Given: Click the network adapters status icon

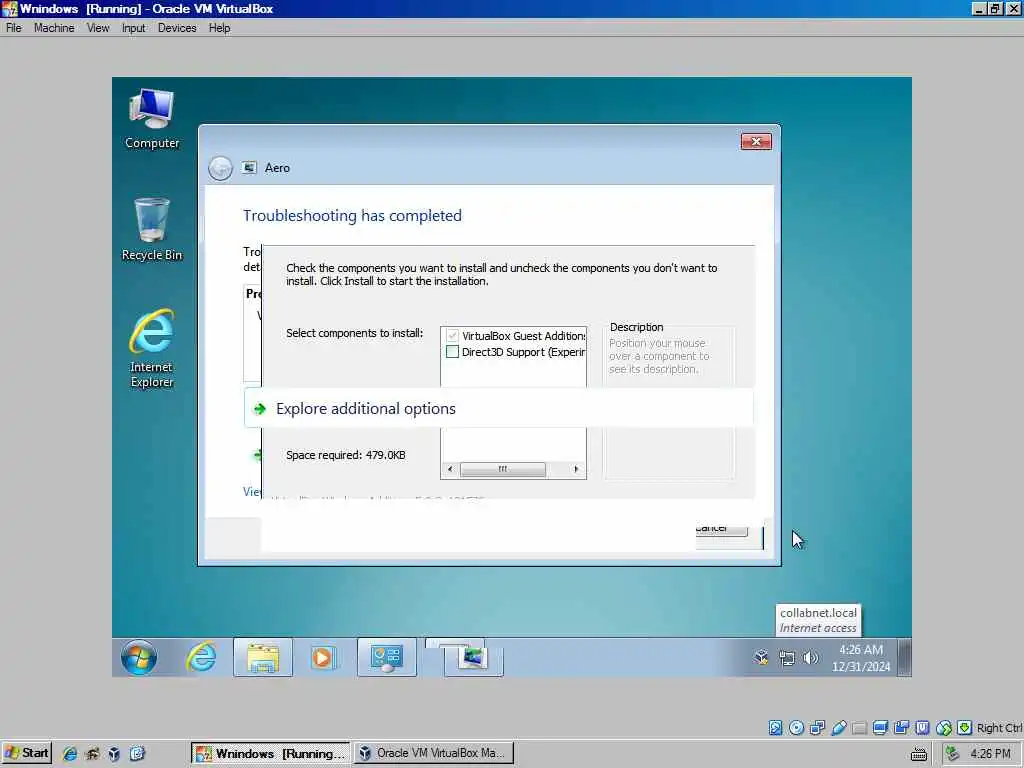Looking at the screenshot, I should pos(817,728).
